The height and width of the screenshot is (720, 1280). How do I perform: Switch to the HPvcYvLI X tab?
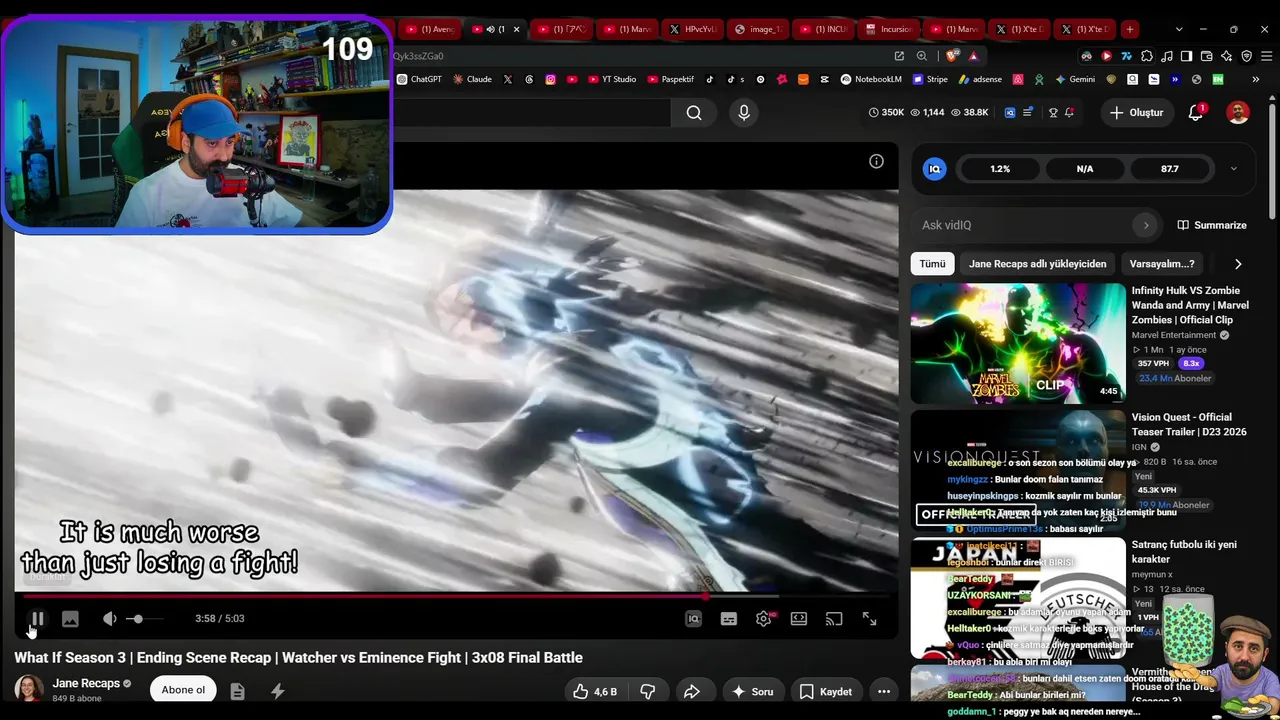click(693, 29)
